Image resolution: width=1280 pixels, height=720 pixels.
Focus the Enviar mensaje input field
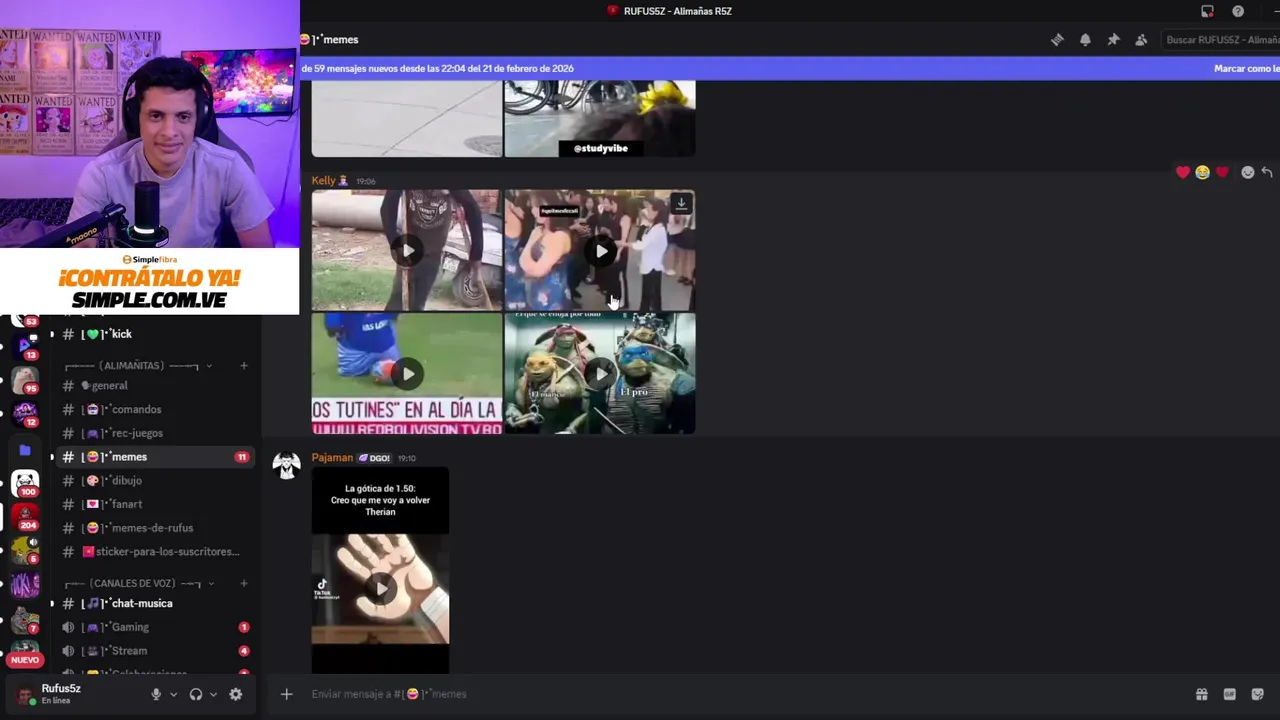[x=740, y=694]
